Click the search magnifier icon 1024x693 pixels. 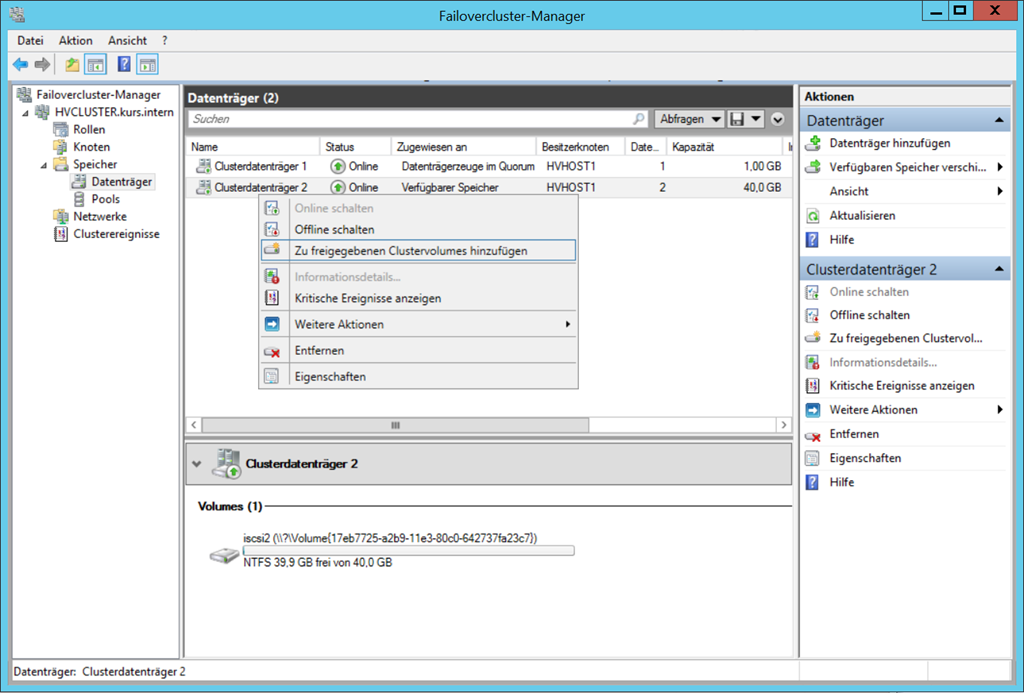click(639, 119)
